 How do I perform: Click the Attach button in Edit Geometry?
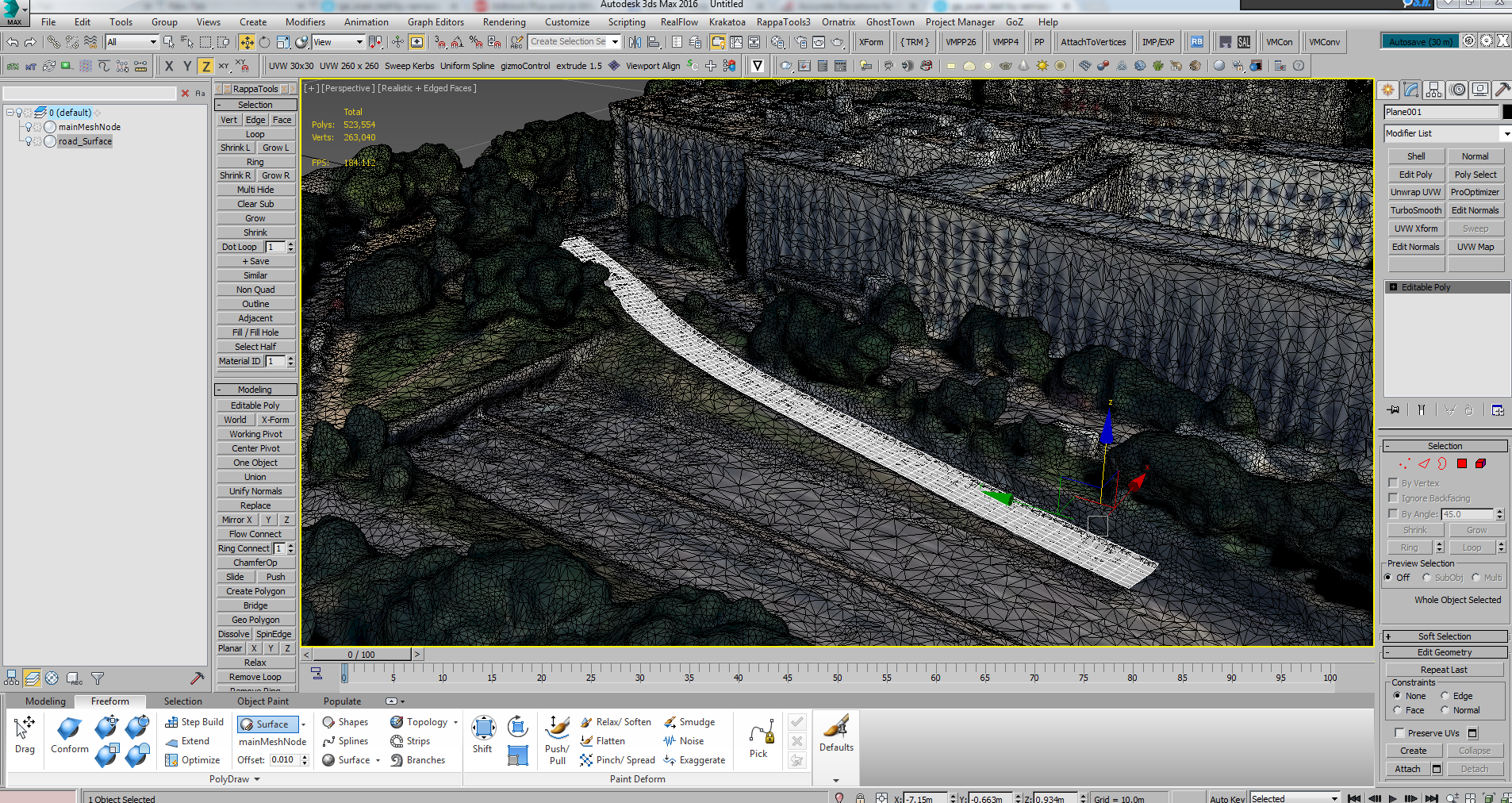pos(1407,769)
